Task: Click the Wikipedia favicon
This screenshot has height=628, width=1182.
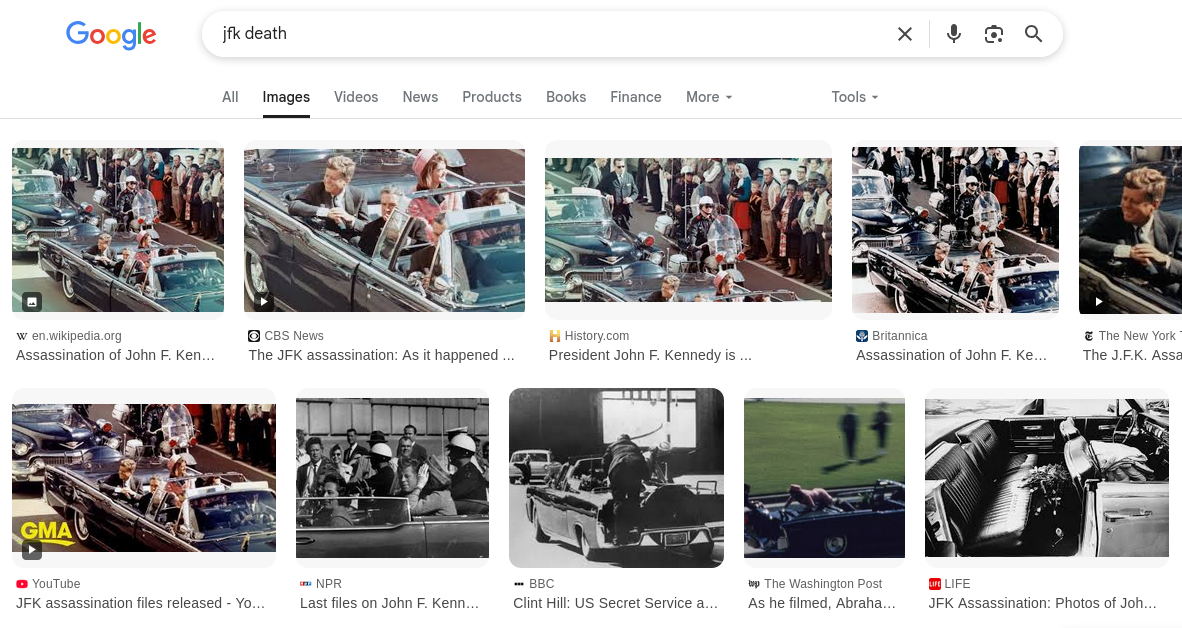Action: [x=22, y=336]
